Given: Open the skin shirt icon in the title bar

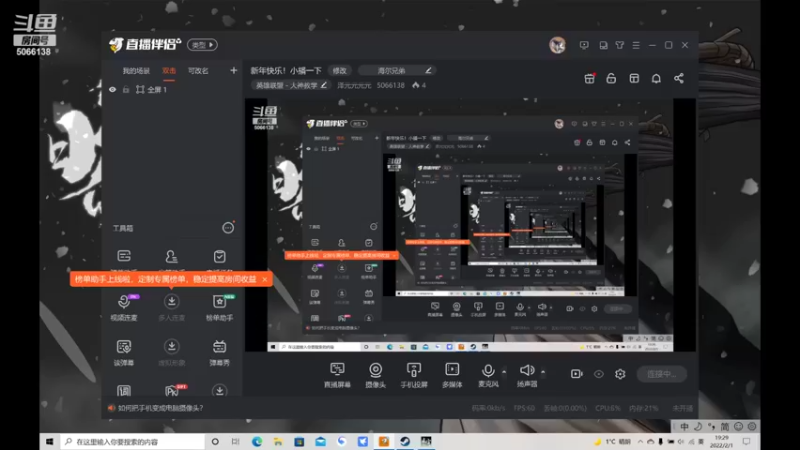Looking at the screenshot, I should tap(619, 45).
